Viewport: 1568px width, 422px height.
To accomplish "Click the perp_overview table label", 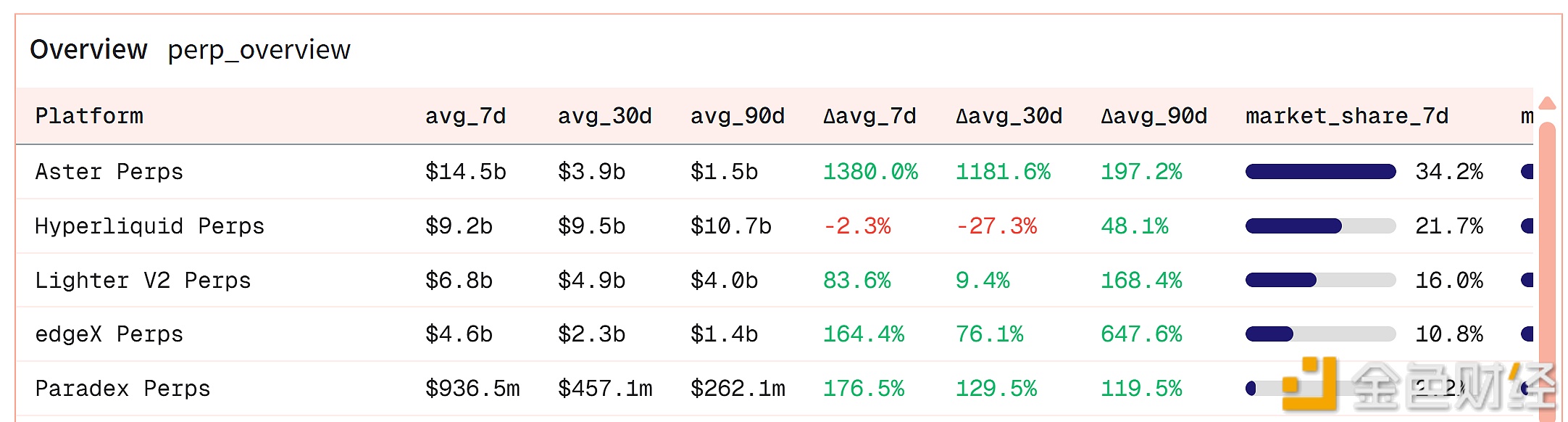I will [x=259, y=50].
